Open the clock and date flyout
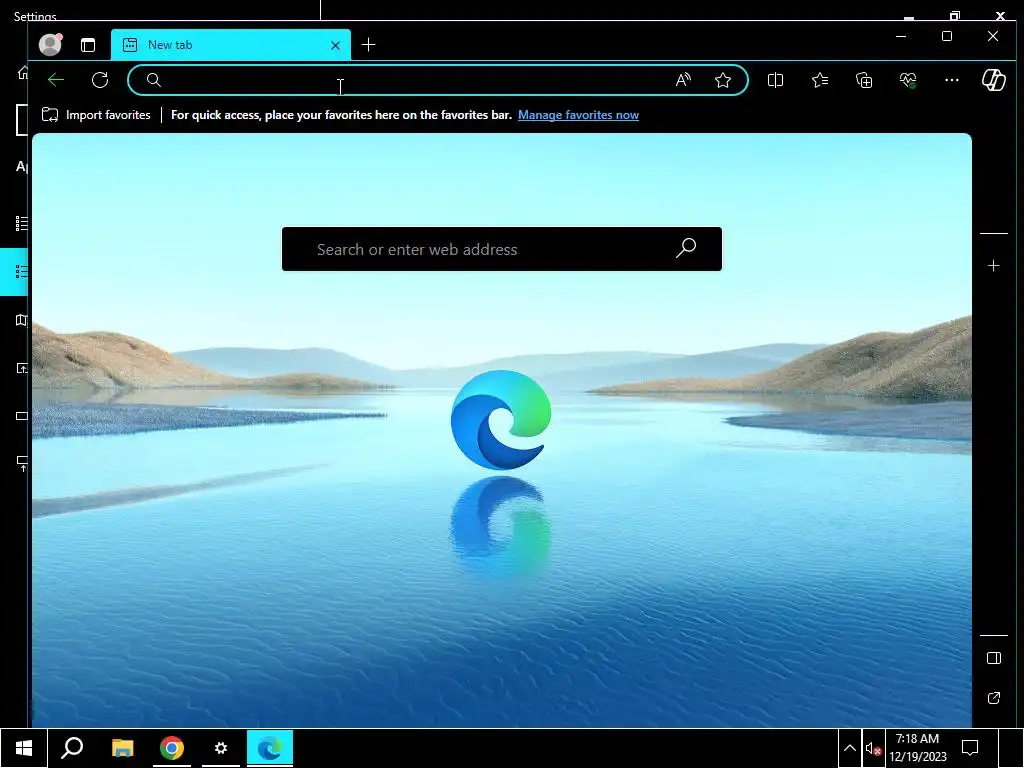 click(918, 748)
